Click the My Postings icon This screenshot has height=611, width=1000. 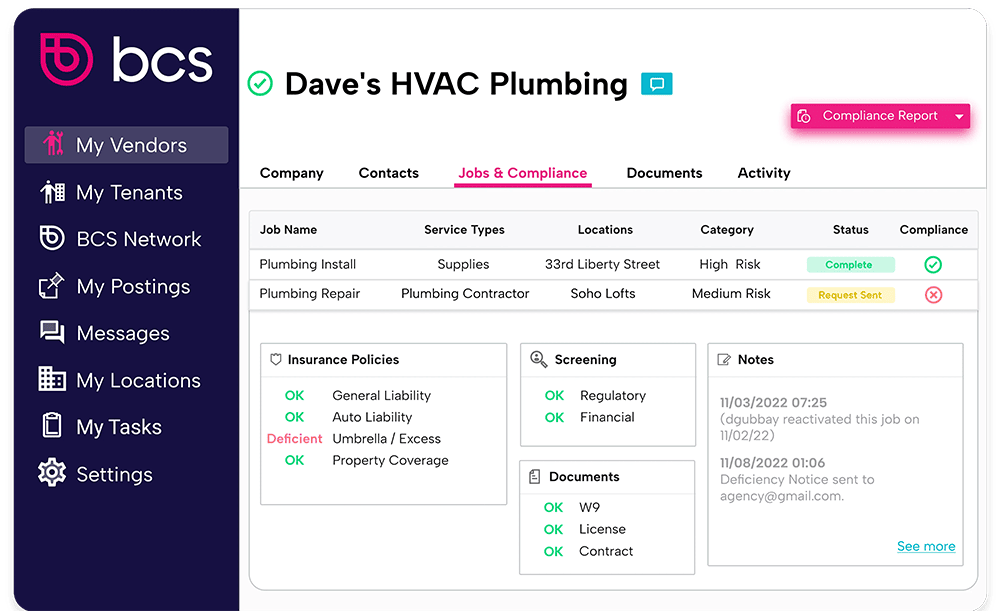pos(52,286)
